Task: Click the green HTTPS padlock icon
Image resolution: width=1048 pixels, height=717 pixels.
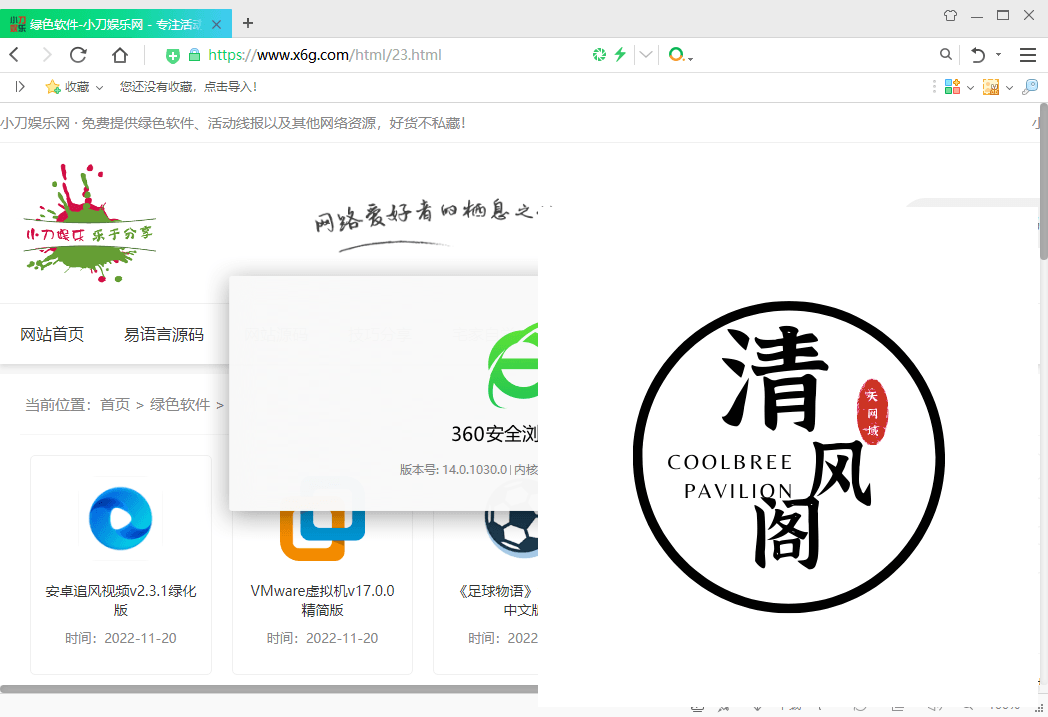Action: pos(194,55)
